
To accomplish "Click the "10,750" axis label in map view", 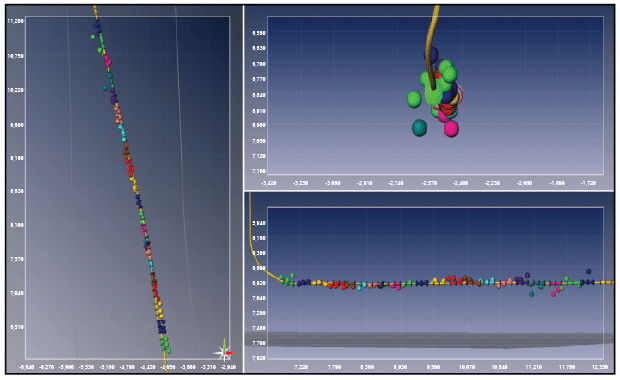I will (15, 56).
